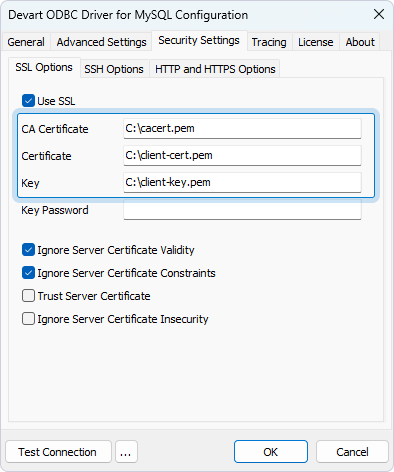Uncheck Ignore Server Certificate Constraints

pos(28,273)
